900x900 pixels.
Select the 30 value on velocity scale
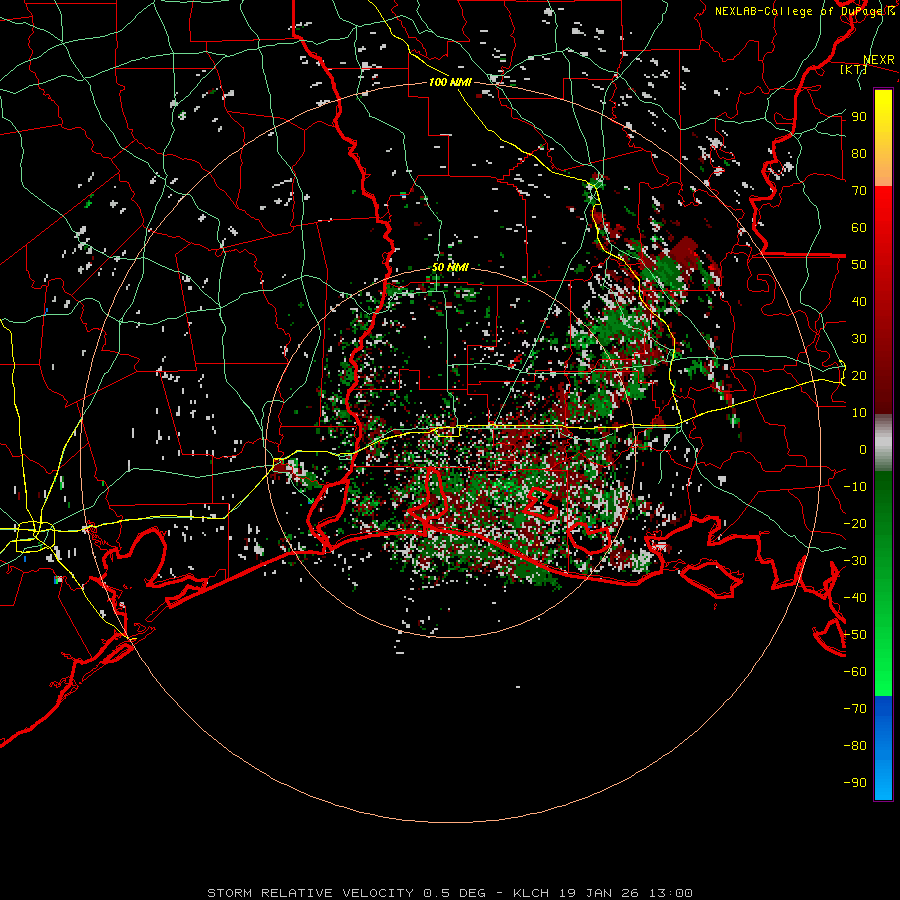[x=859, y=339]
